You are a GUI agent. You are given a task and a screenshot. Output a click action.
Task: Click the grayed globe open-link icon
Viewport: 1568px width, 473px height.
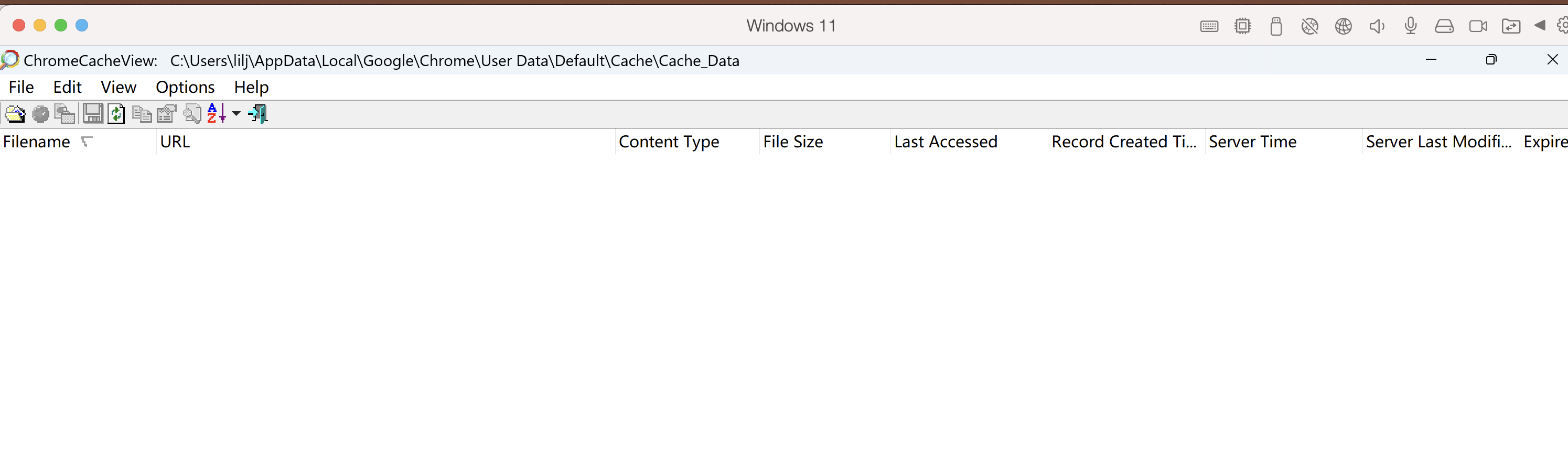coord(40,114)
